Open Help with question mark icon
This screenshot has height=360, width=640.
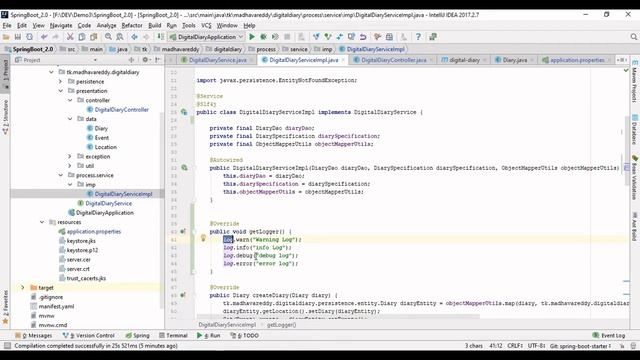click(418, 37)
